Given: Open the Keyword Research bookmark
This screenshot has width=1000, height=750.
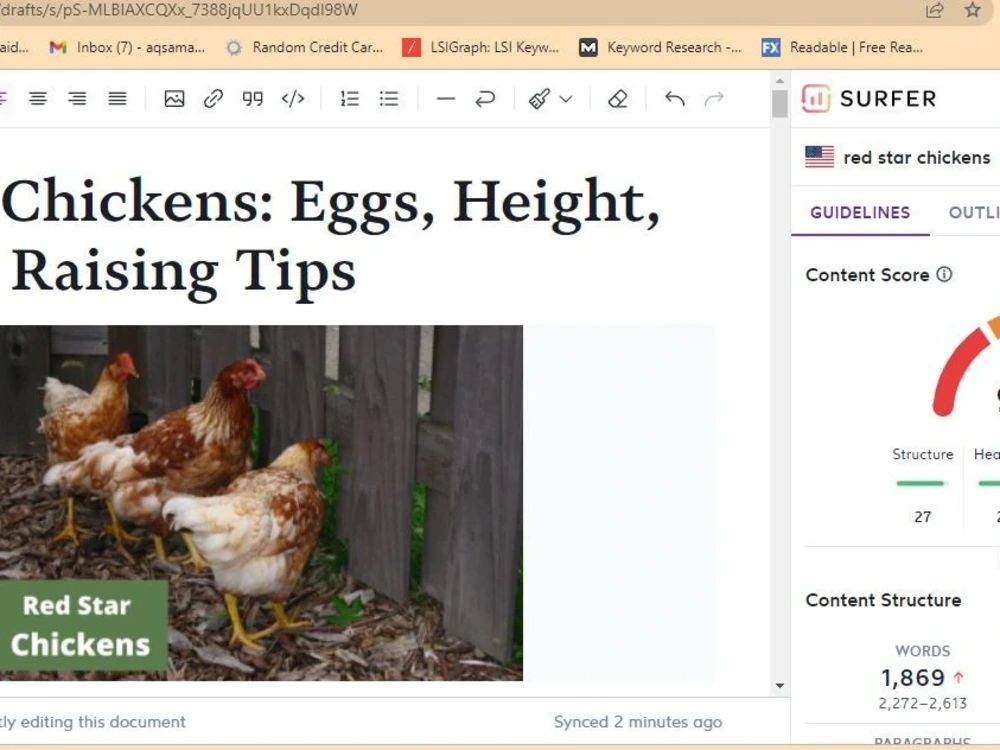Looking at the screenshot, I should [x=660, y=47].
